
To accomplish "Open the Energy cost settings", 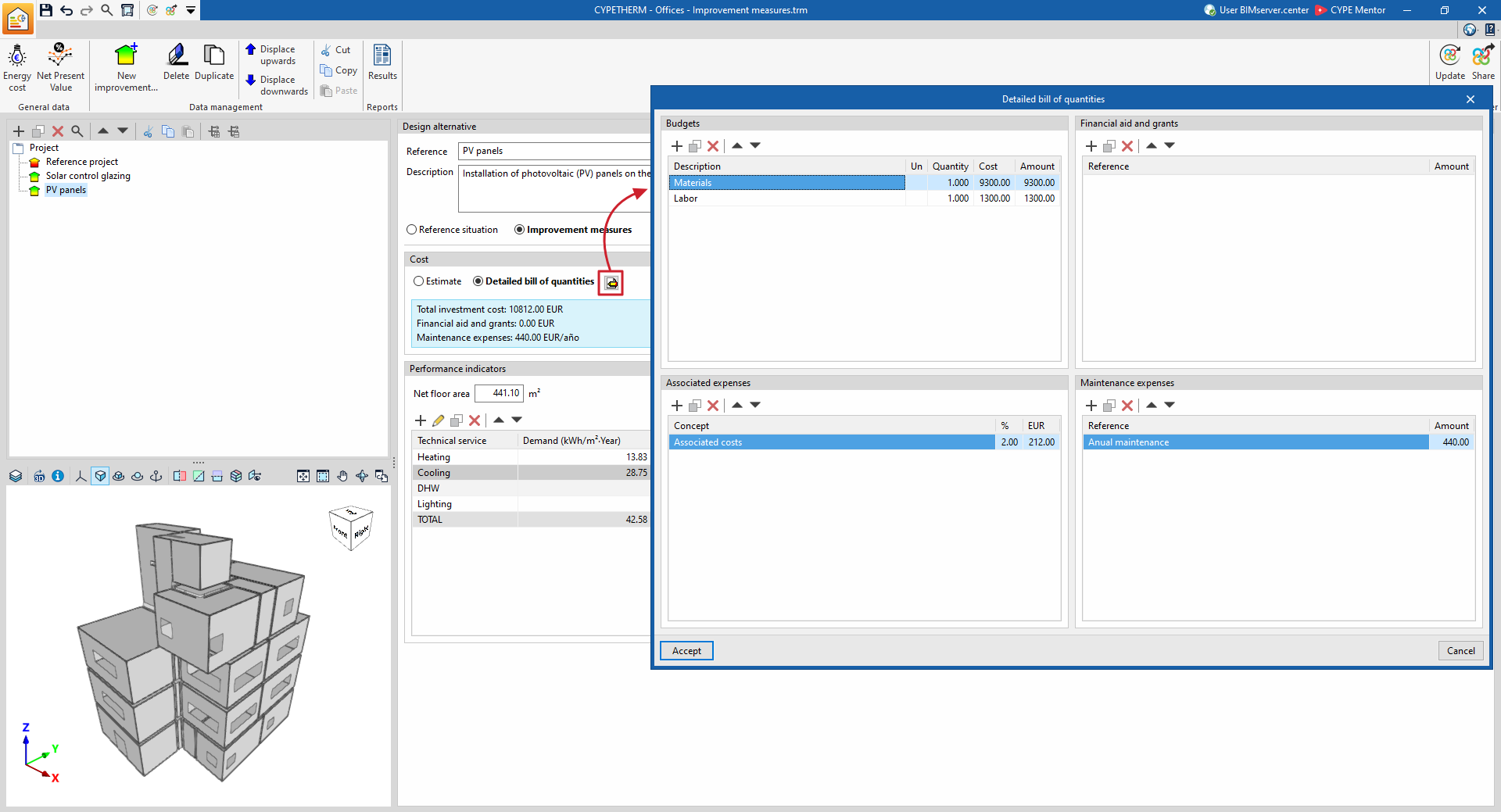I will pyautogui.click(x=17, y=68).
